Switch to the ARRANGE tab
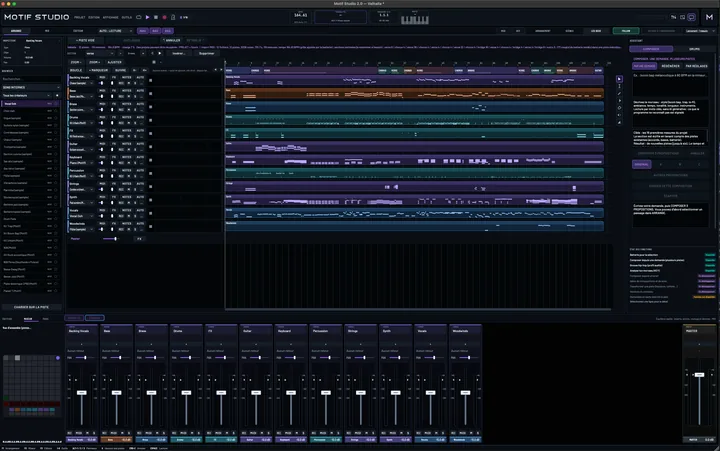The image size is (720, 451). coord(16,31)
